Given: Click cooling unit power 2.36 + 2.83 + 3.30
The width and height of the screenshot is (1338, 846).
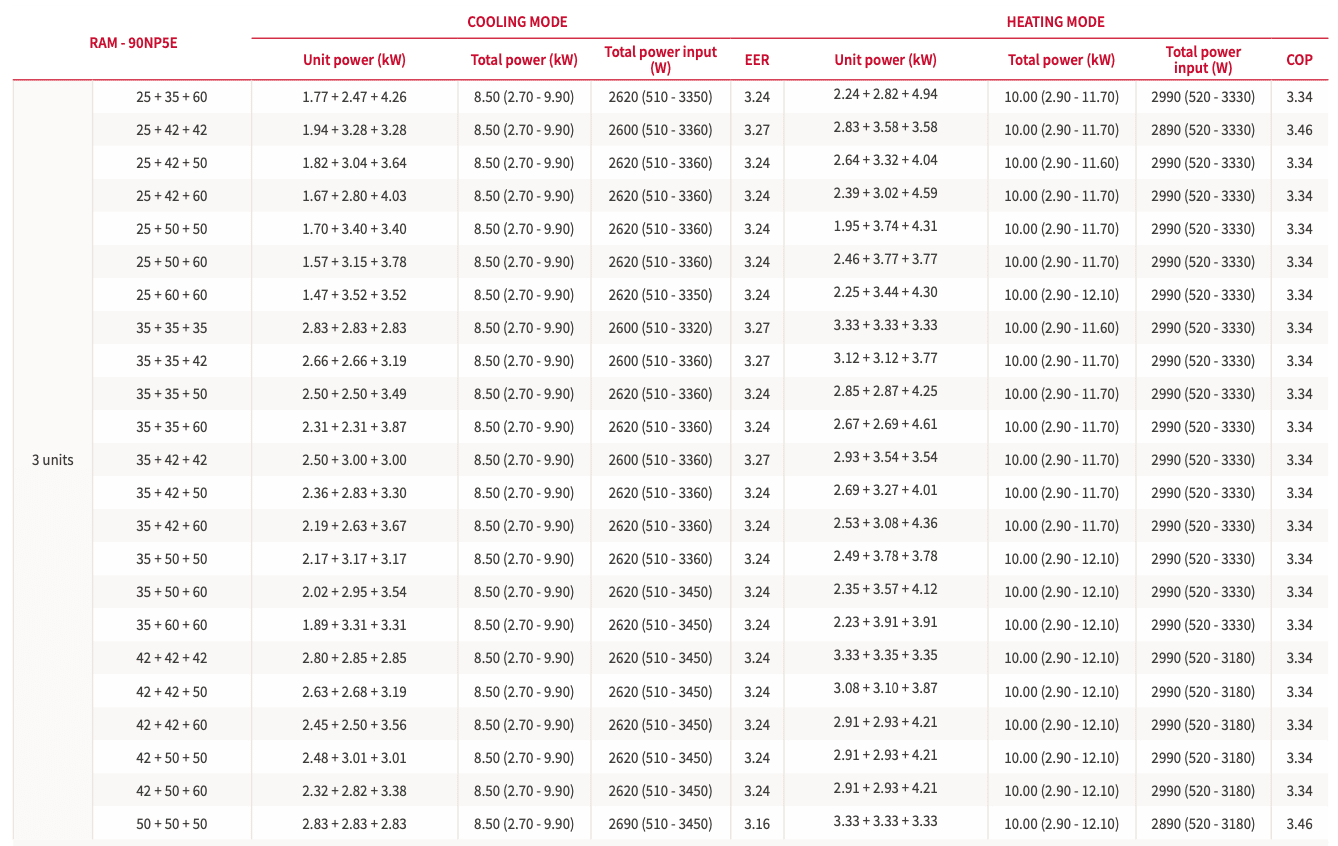Looking at the screenshot, I should [x=354, y=493].
